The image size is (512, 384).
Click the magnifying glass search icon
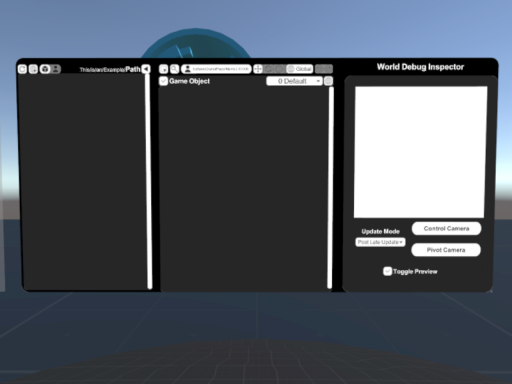pyautogui.click(x=174, y=69)
